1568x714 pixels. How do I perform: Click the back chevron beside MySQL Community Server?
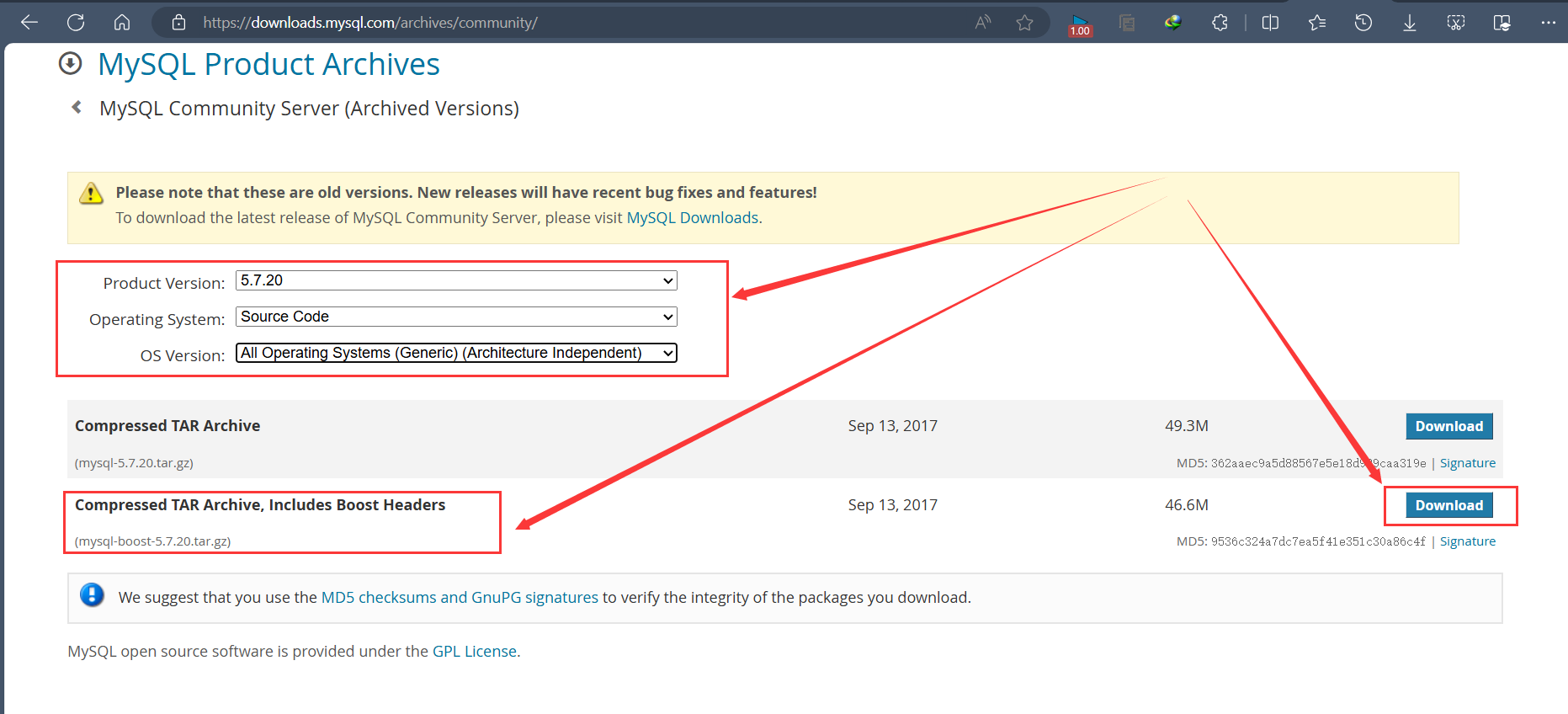click(x=77, y=107)
